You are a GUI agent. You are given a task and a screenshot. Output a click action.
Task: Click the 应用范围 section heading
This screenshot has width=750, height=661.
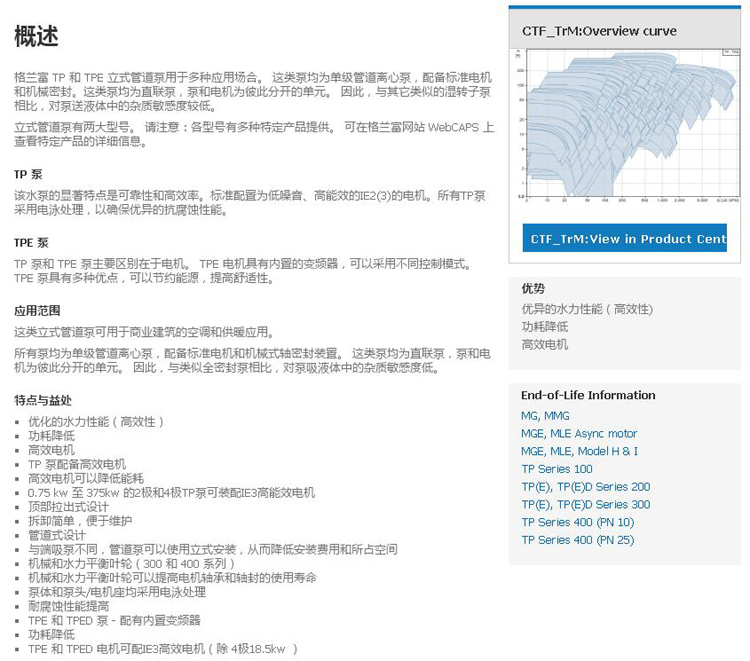pos(37,310)
